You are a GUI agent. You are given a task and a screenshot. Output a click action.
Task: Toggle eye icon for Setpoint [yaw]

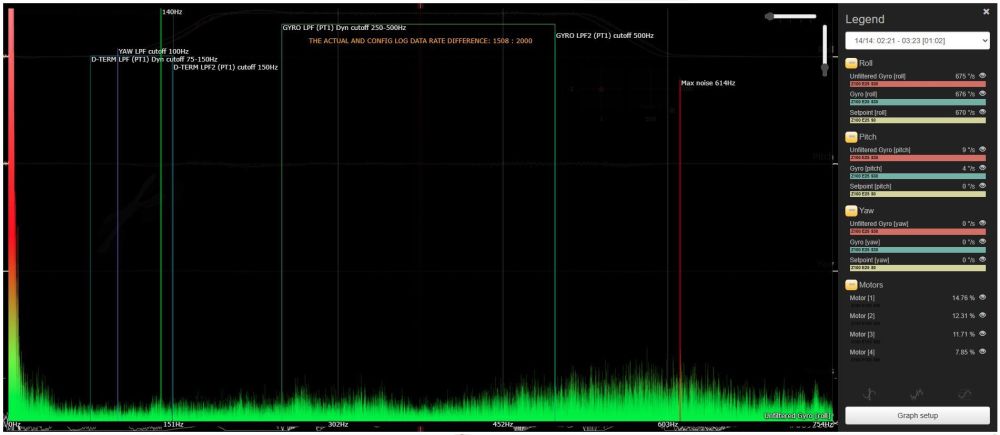click(982, 259)
